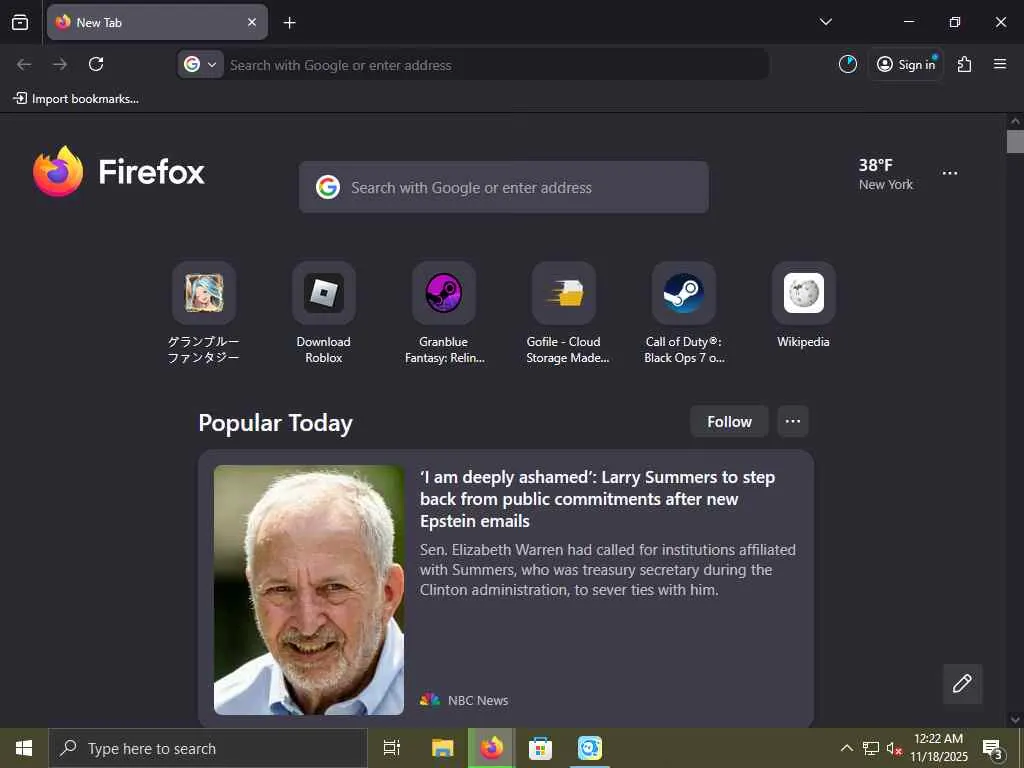
Task: Reload the current page
Action: pos(96,64)
